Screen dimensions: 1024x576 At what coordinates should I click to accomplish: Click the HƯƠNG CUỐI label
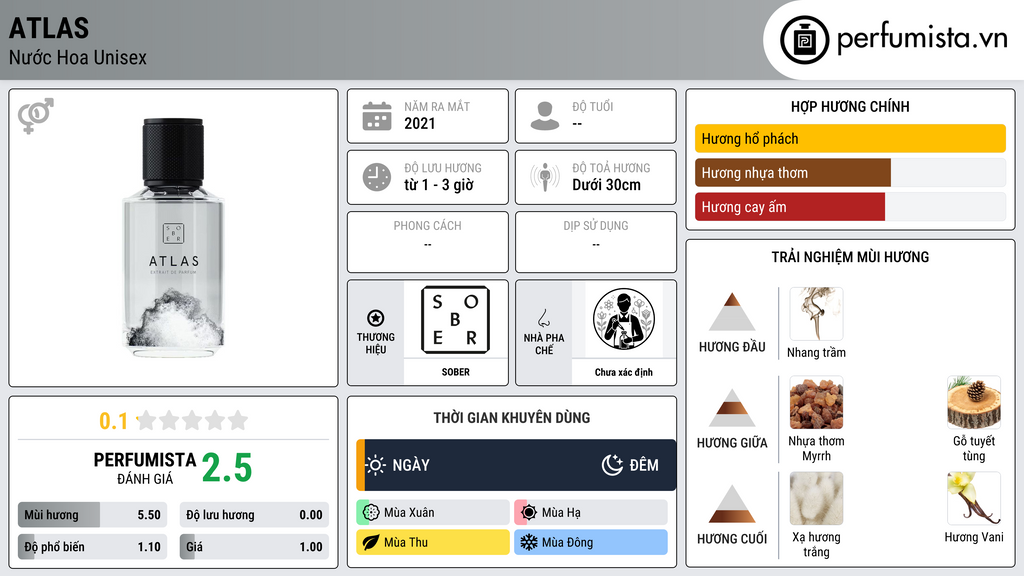pyautogui.click(x=732, y=539)
